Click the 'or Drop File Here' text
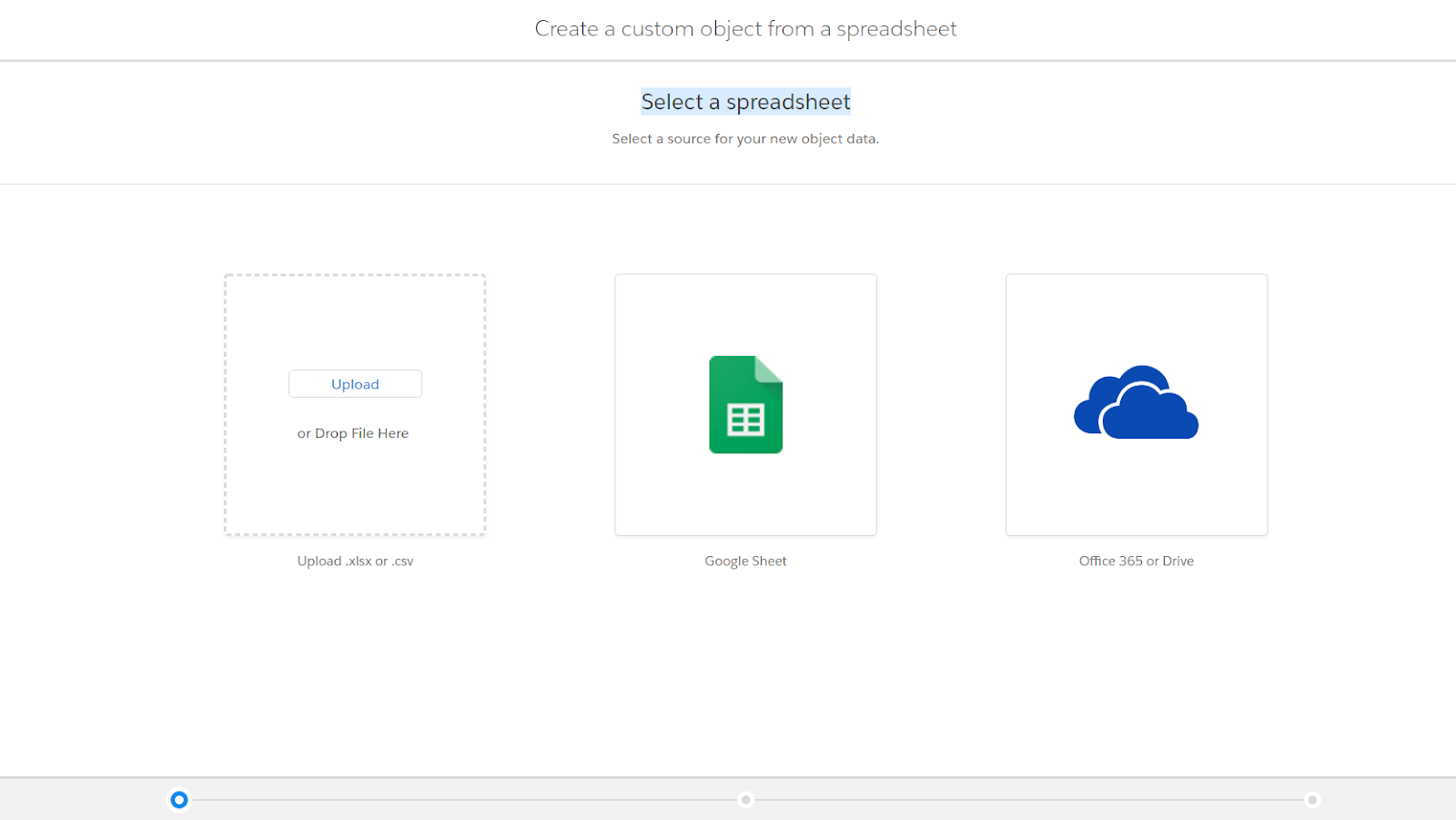The height and width of the screenshot is (820, 1456). coord(353,433)
